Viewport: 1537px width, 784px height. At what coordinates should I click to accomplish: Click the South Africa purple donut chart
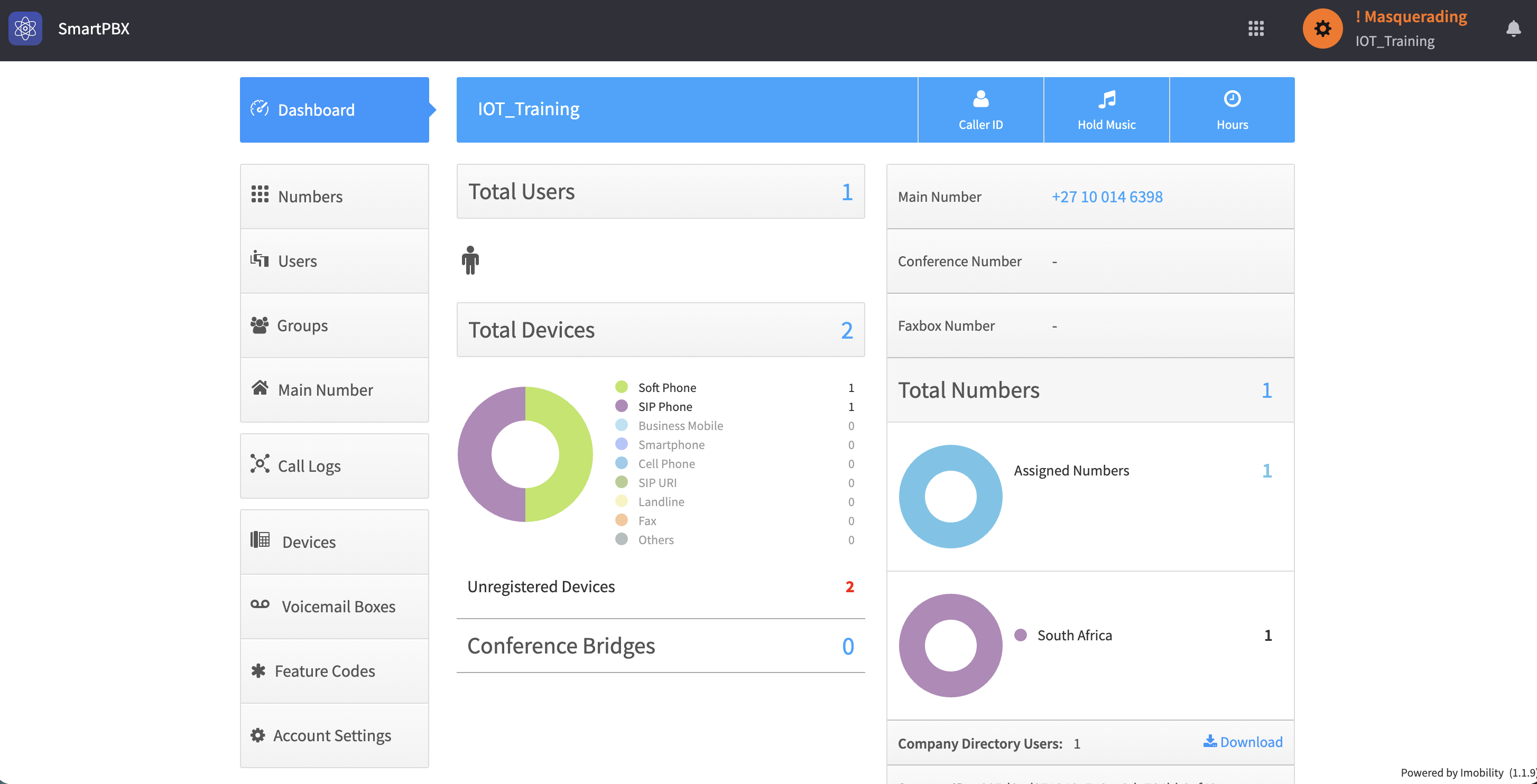(950, 646)
